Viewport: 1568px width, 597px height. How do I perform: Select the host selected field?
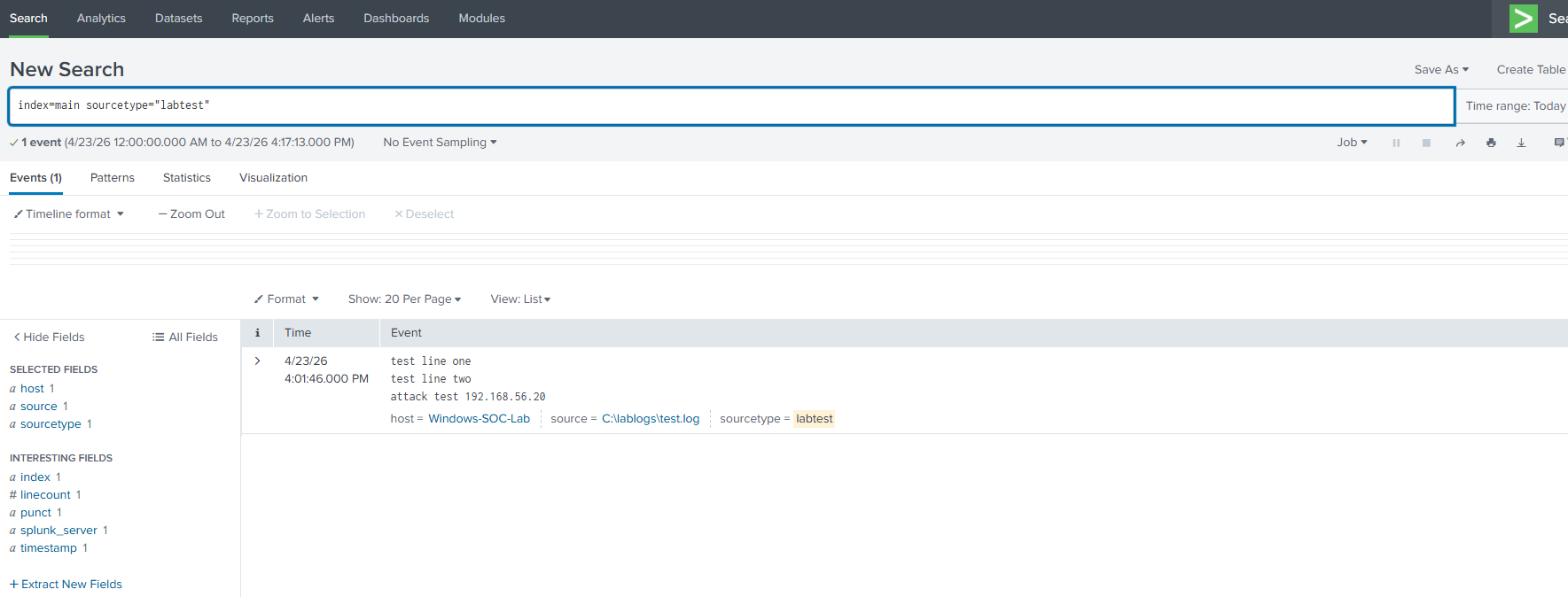(x=33, y=389)
